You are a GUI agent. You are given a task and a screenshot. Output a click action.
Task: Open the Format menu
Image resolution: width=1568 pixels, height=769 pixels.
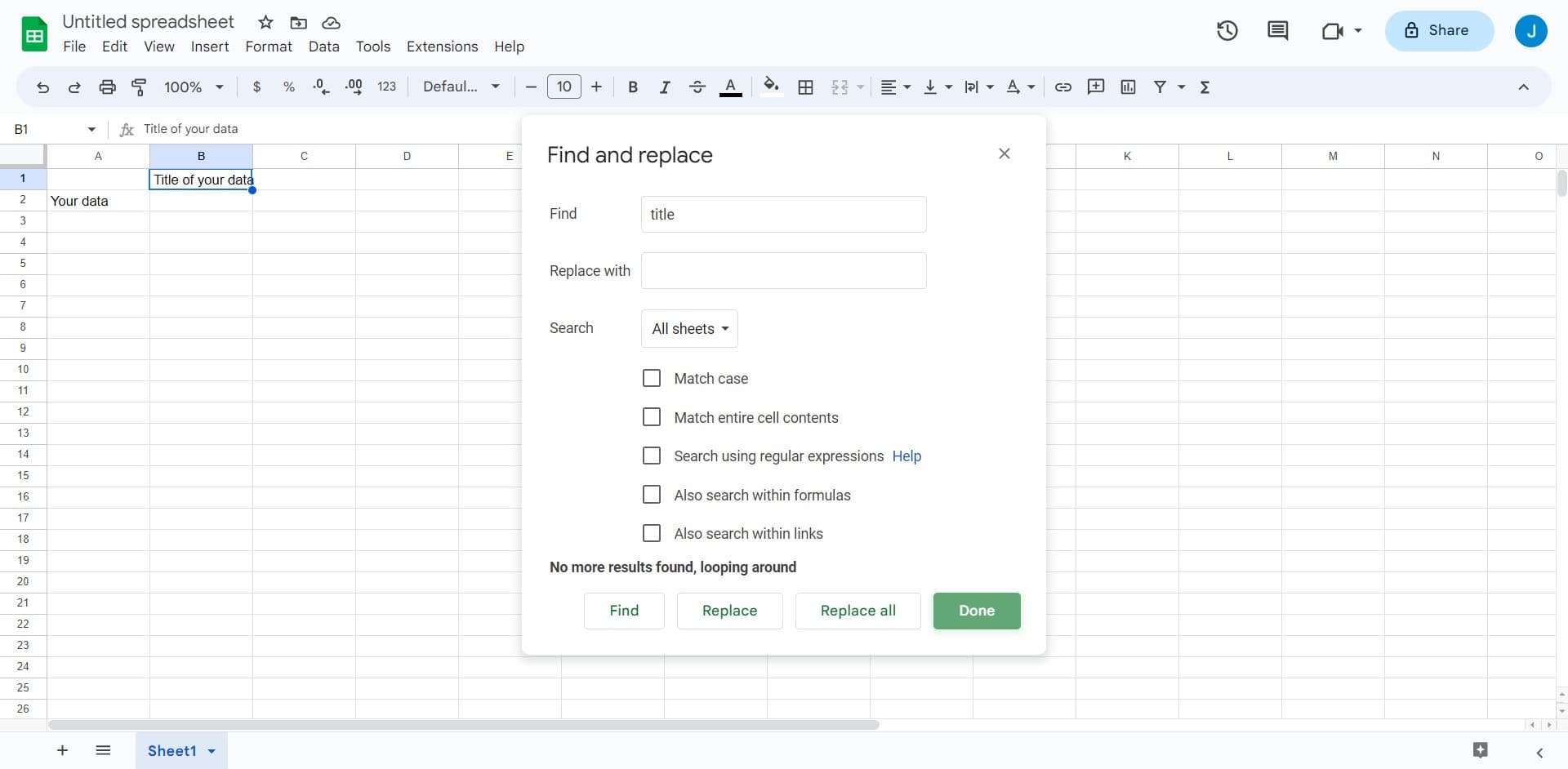pyautogui.click(x=268, y=47)
